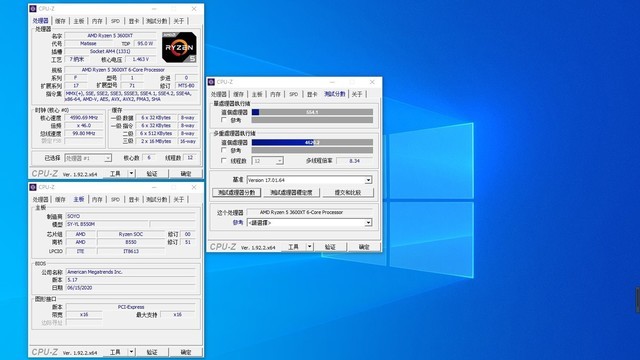The image size is (640, 360).
Task: Switch to 缓存 tab in processor window
Action: coord(60,21)
